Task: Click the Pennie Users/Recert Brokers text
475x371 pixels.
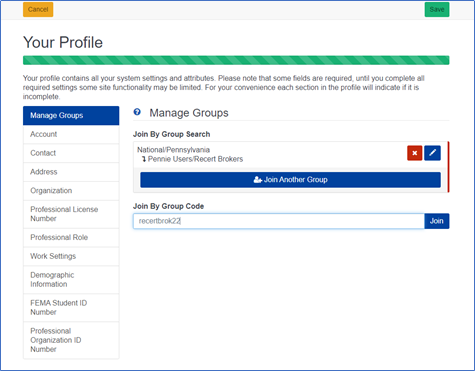Action: 195,159
